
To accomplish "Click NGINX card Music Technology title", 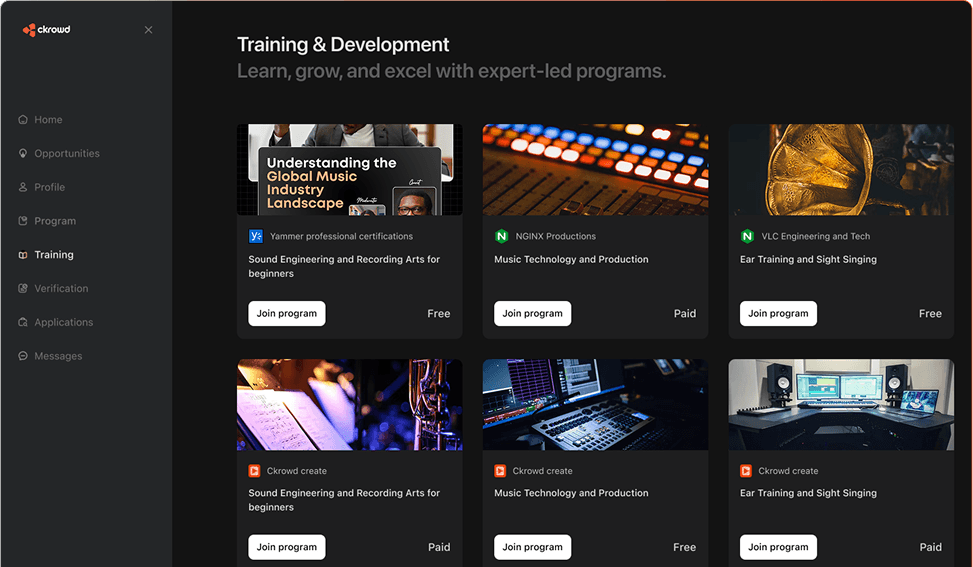I will 571,259.
